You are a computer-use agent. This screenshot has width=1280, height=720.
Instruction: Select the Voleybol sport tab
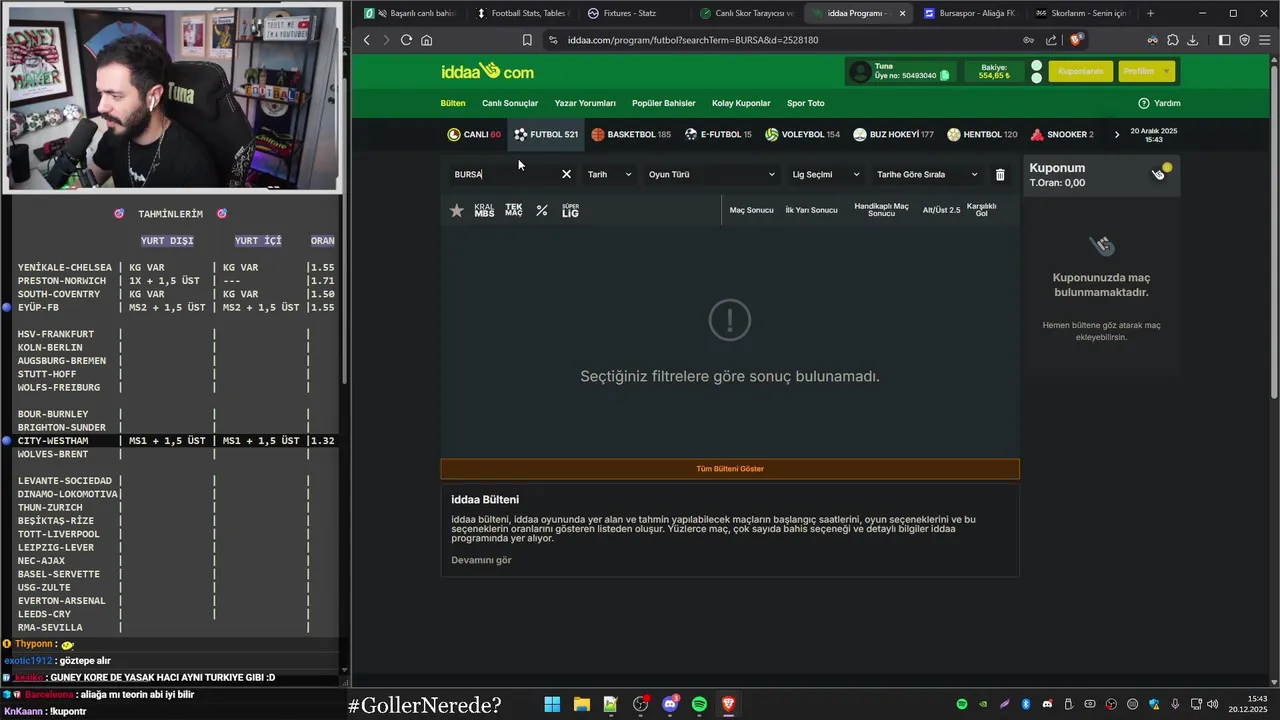click(x=802, y=134)
